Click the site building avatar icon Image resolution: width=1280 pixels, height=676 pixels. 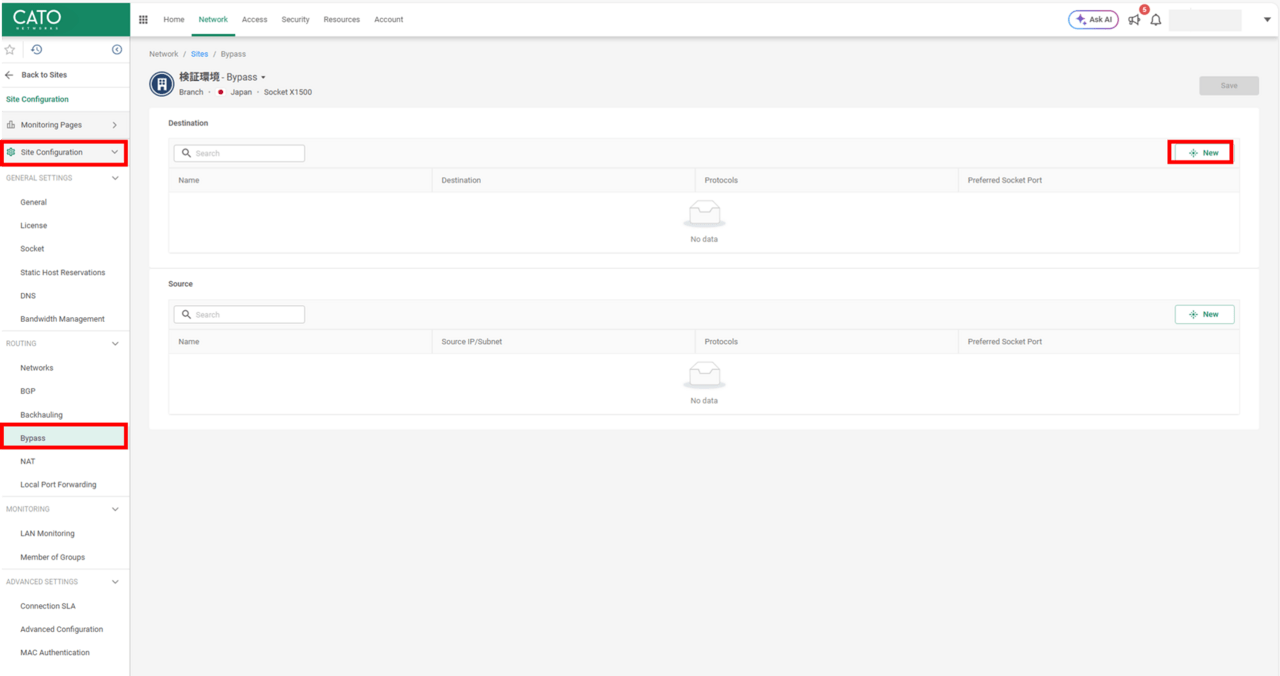tap(161, 84)
